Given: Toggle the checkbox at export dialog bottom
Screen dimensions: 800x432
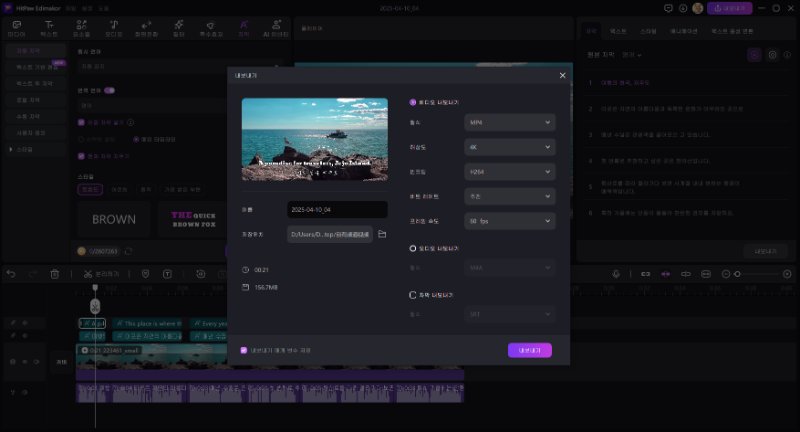Looking at the screenshot, I should click(244, 350).
